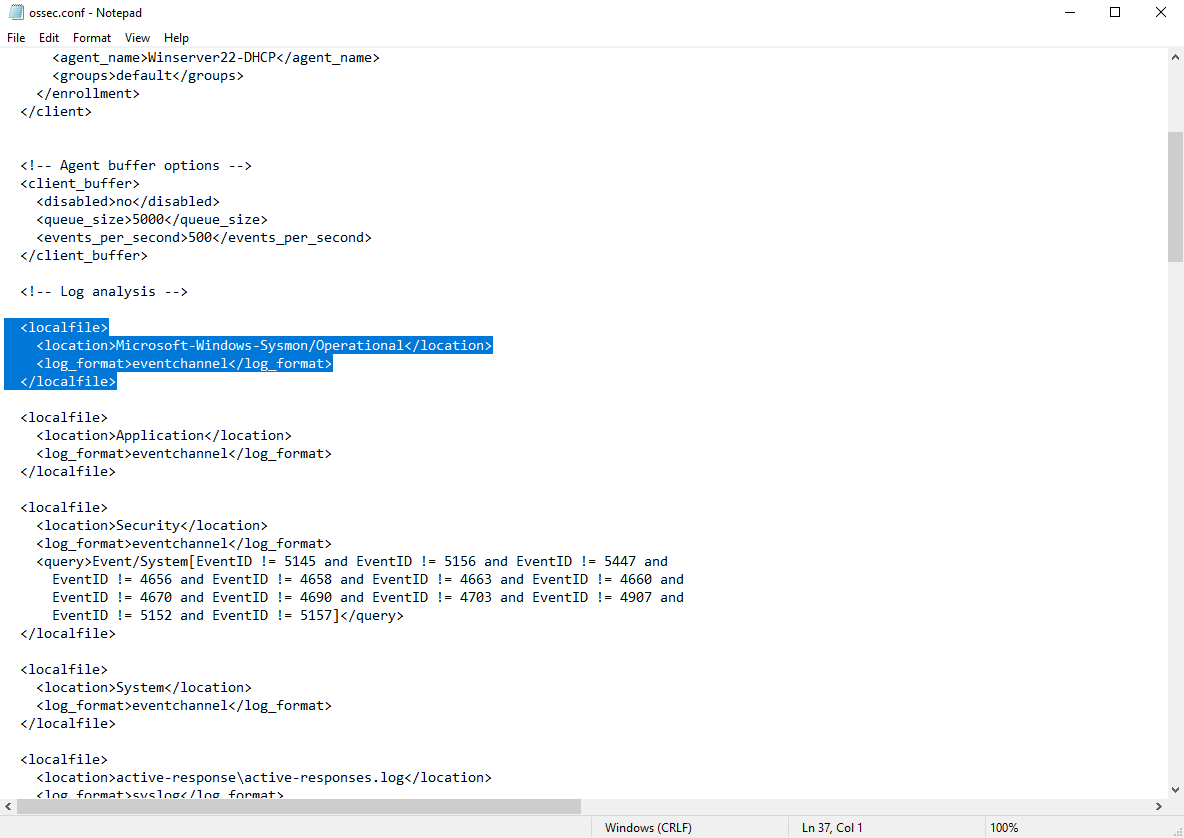Open the Format menu

click(x=92, y=38)
